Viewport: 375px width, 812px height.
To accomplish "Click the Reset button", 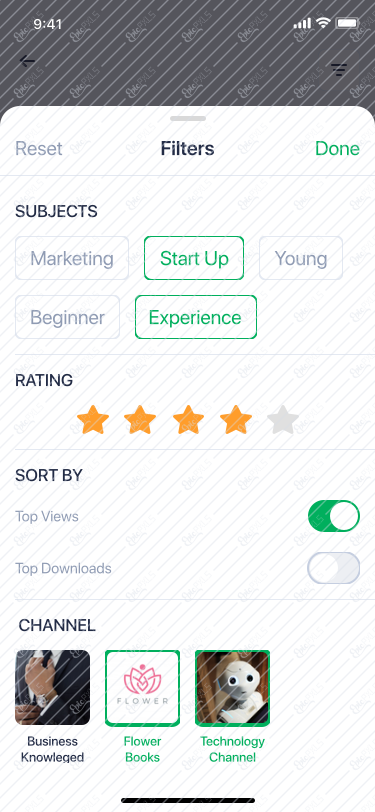I will pyautogui.click(x=39, y=149).
